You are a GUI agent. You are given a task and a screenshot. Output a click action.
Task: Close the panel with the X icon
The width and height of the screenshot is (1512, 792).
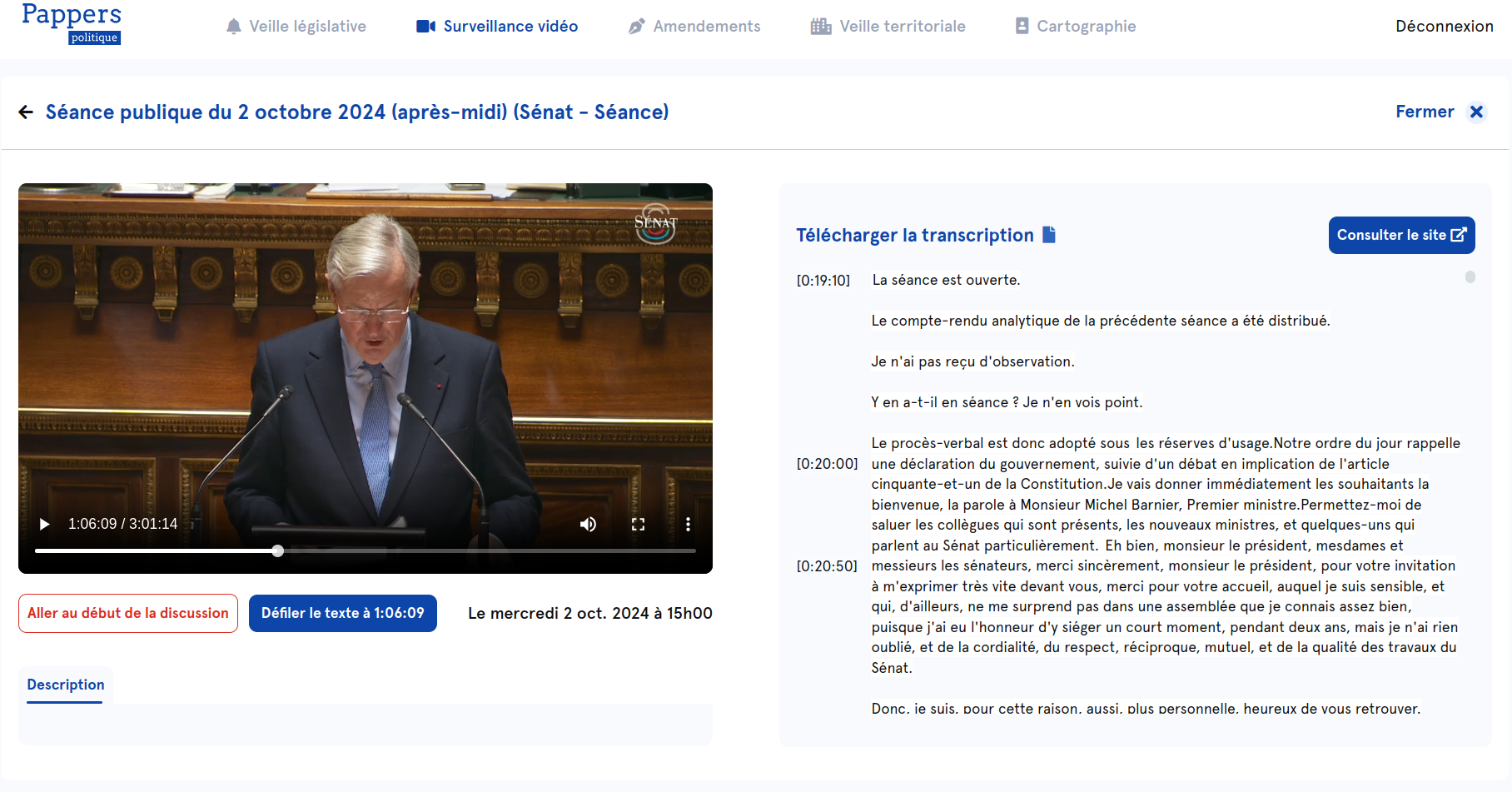[x=1476, y=112]
